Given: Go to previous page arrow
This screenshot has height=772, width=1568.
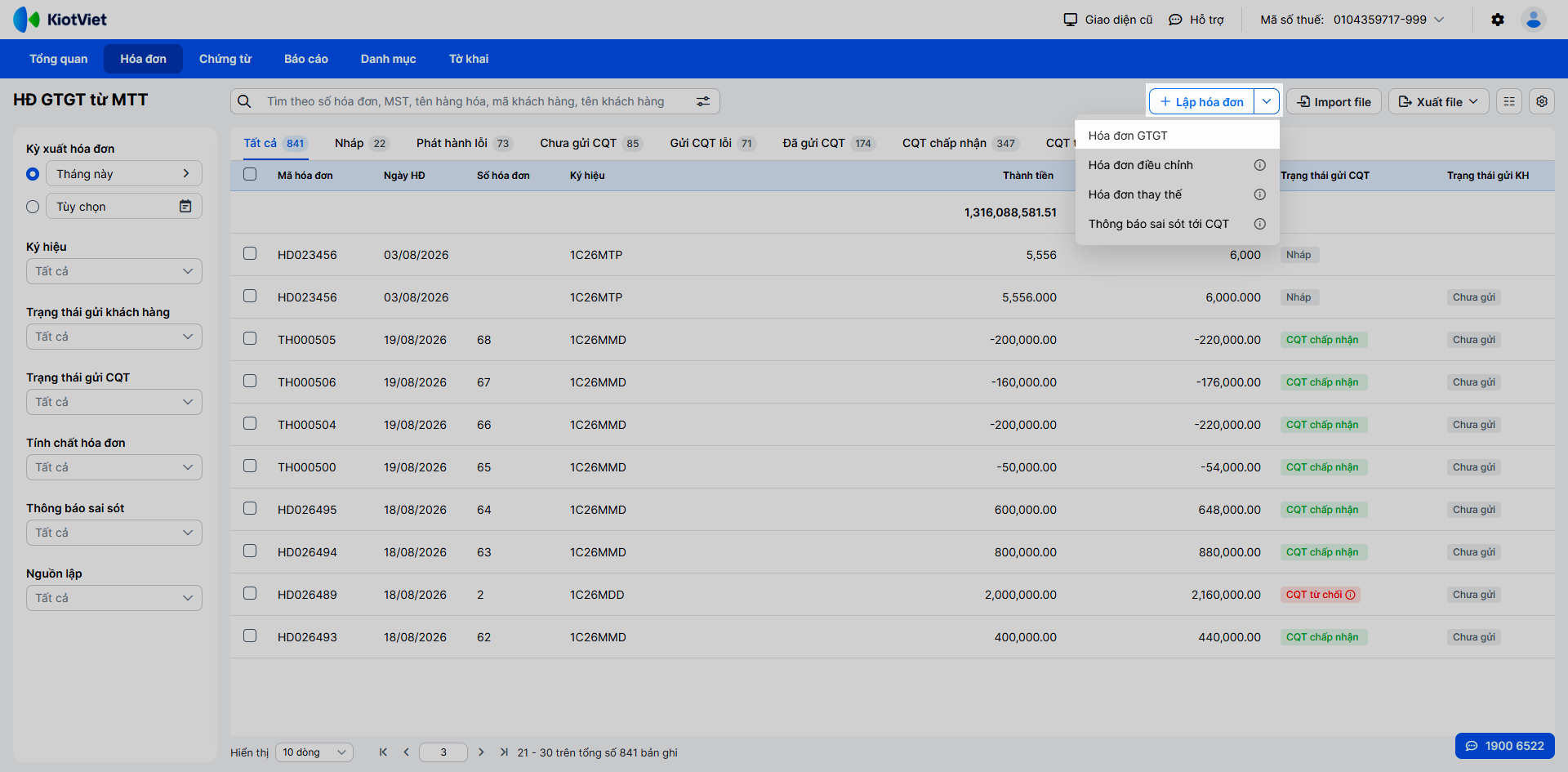Looking at the screenshot, I should pyautogui.click(x=406, y=752).
